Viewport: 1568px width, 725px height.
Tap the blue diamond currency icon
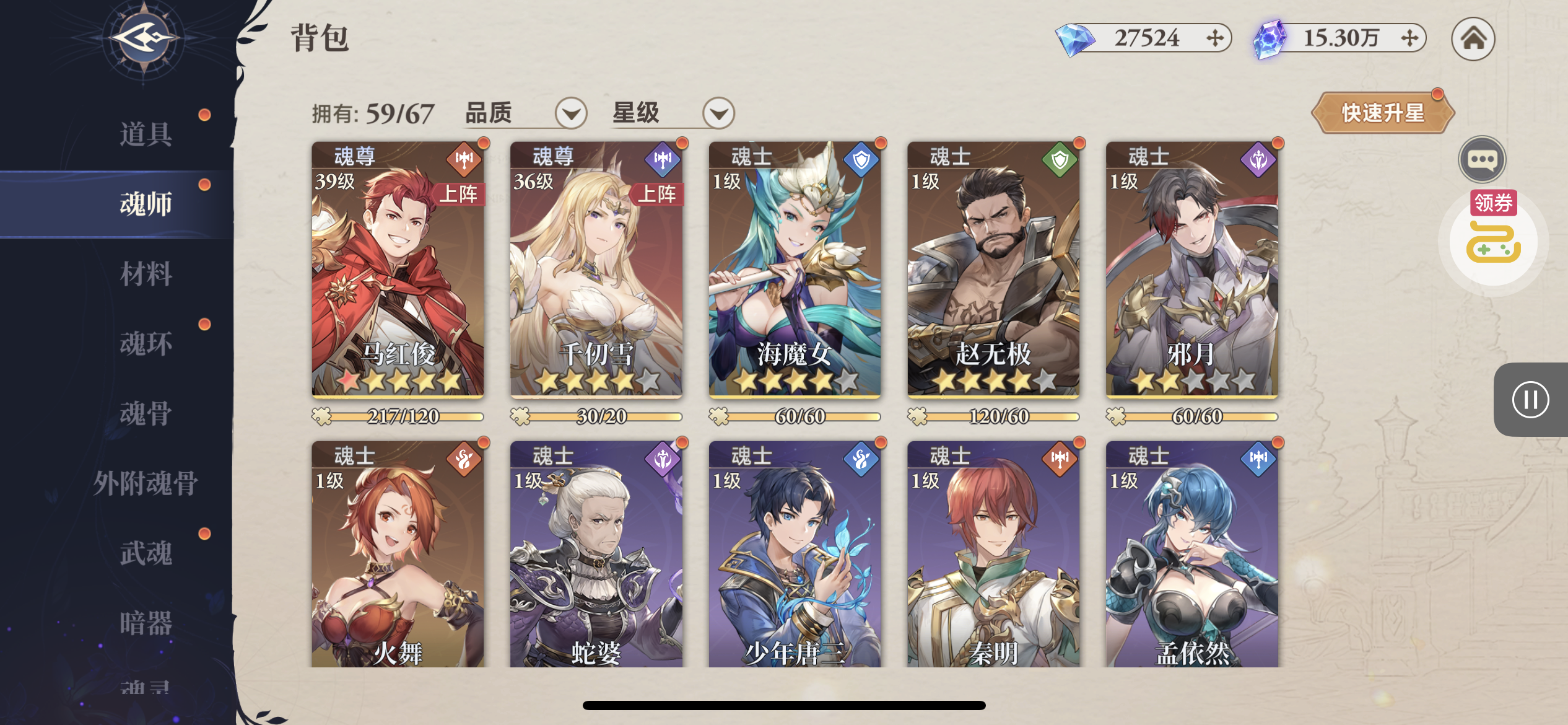1074,39
